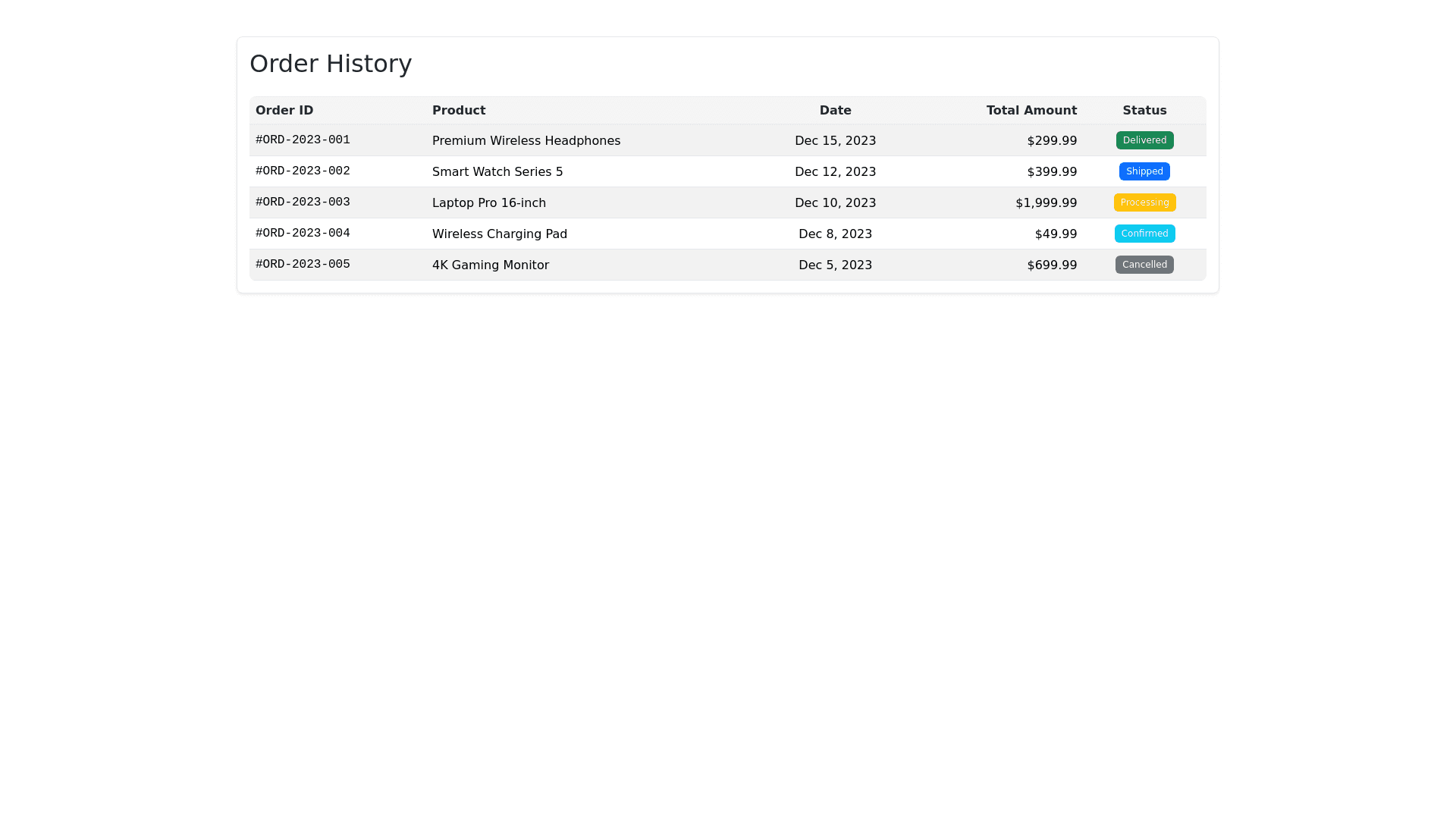Click the Order History heading

tap(331, 64)
